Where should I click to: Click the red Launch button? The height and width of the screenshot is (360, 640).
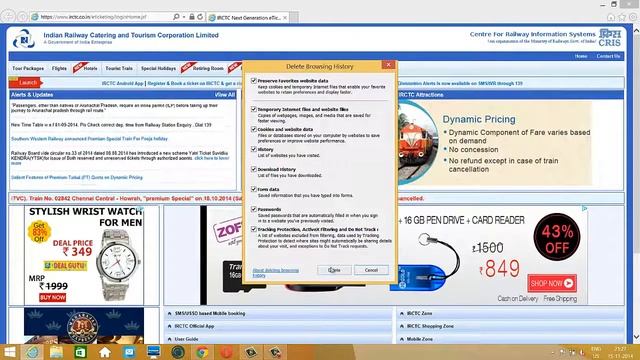click(26, 83)
